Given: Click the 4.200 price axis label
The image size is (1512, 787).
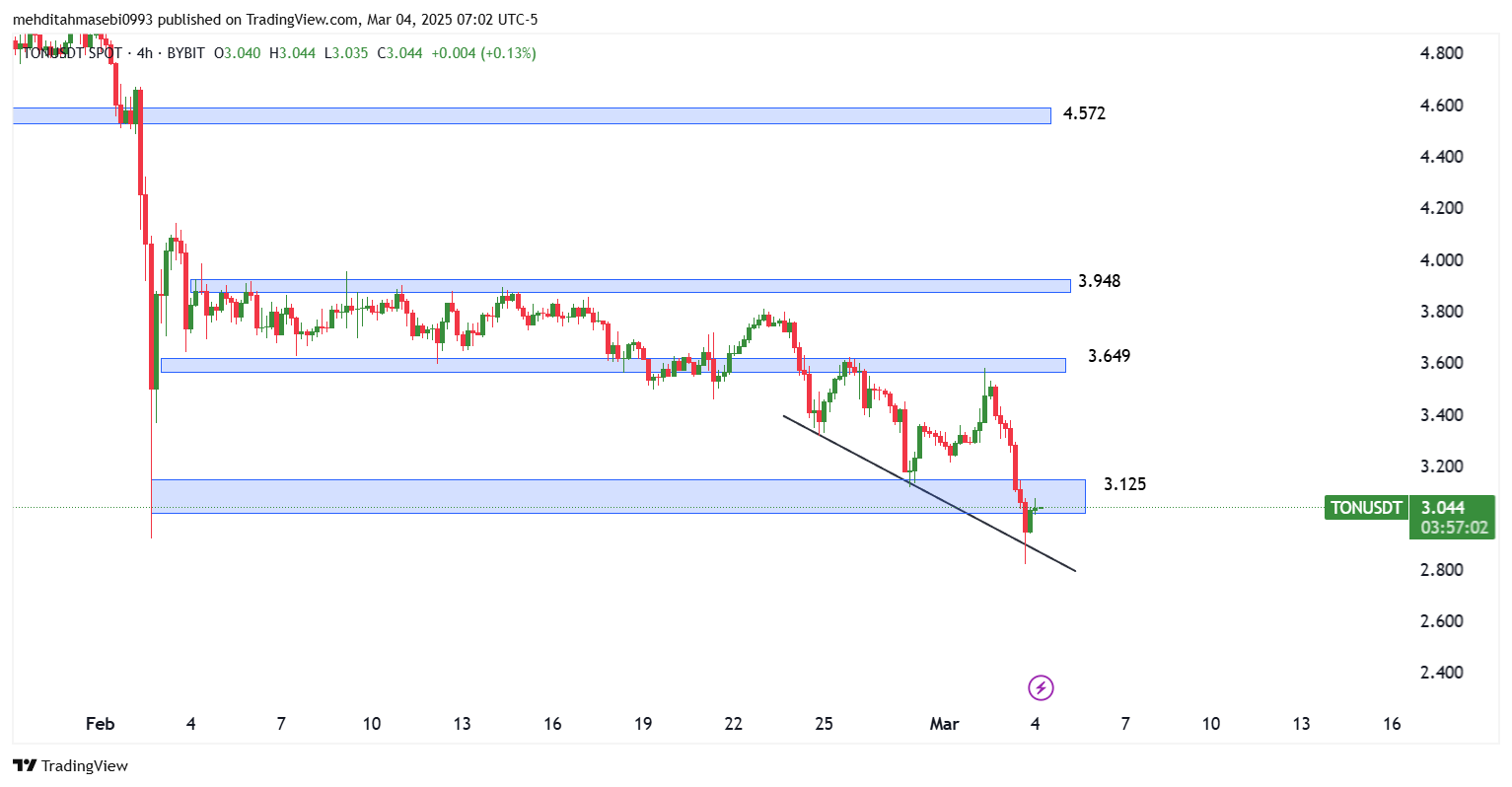Looking at the screenshot, I should (x=1441, y=208).
